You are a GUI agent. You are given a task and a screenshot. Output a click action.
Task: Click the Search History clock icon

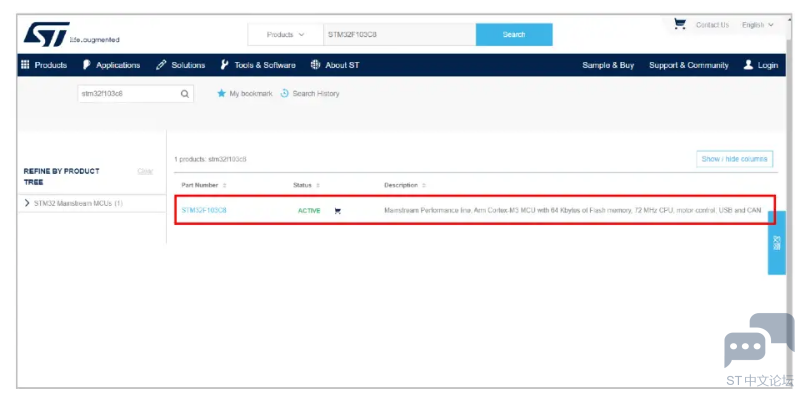point(285,93)
